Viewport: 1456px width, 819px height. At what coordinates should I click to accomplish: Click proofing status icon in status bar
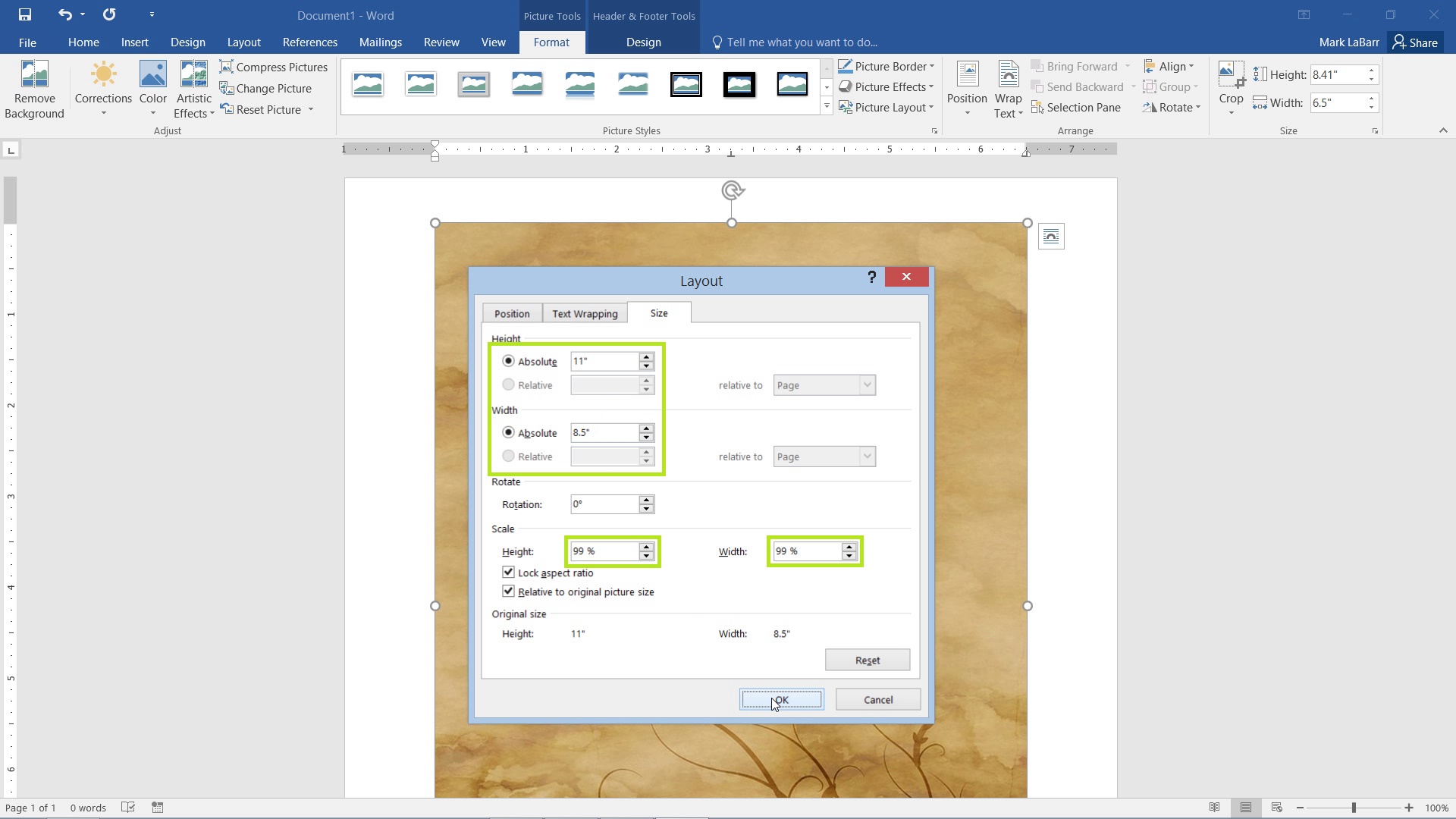click(128, 808)
